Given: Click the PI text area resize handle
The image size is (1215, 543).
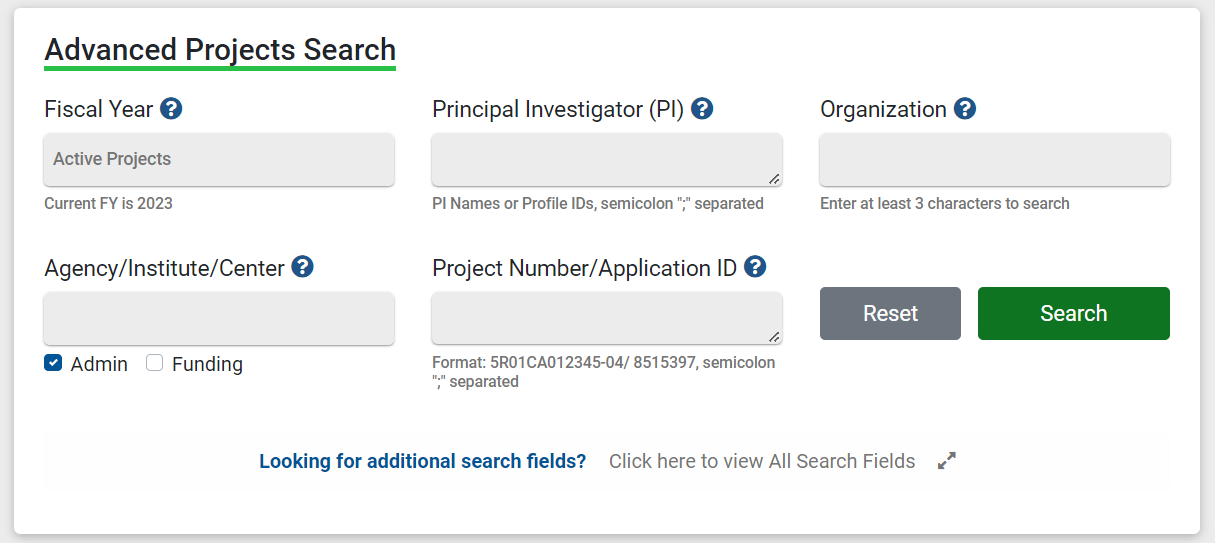Looking at the screenshot, I should 774,178.
